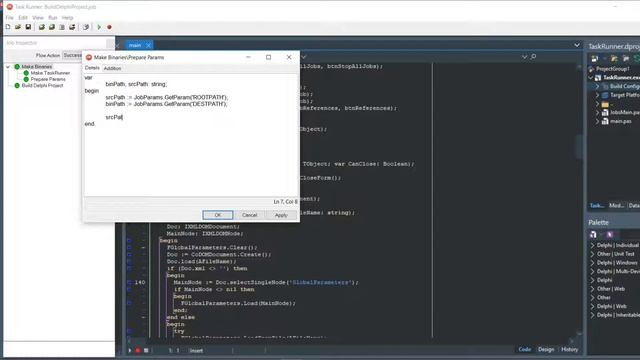Select Make TaskRunner in the job tree
The height and width of the screenshot is (360, 640).
pos(50,73)
